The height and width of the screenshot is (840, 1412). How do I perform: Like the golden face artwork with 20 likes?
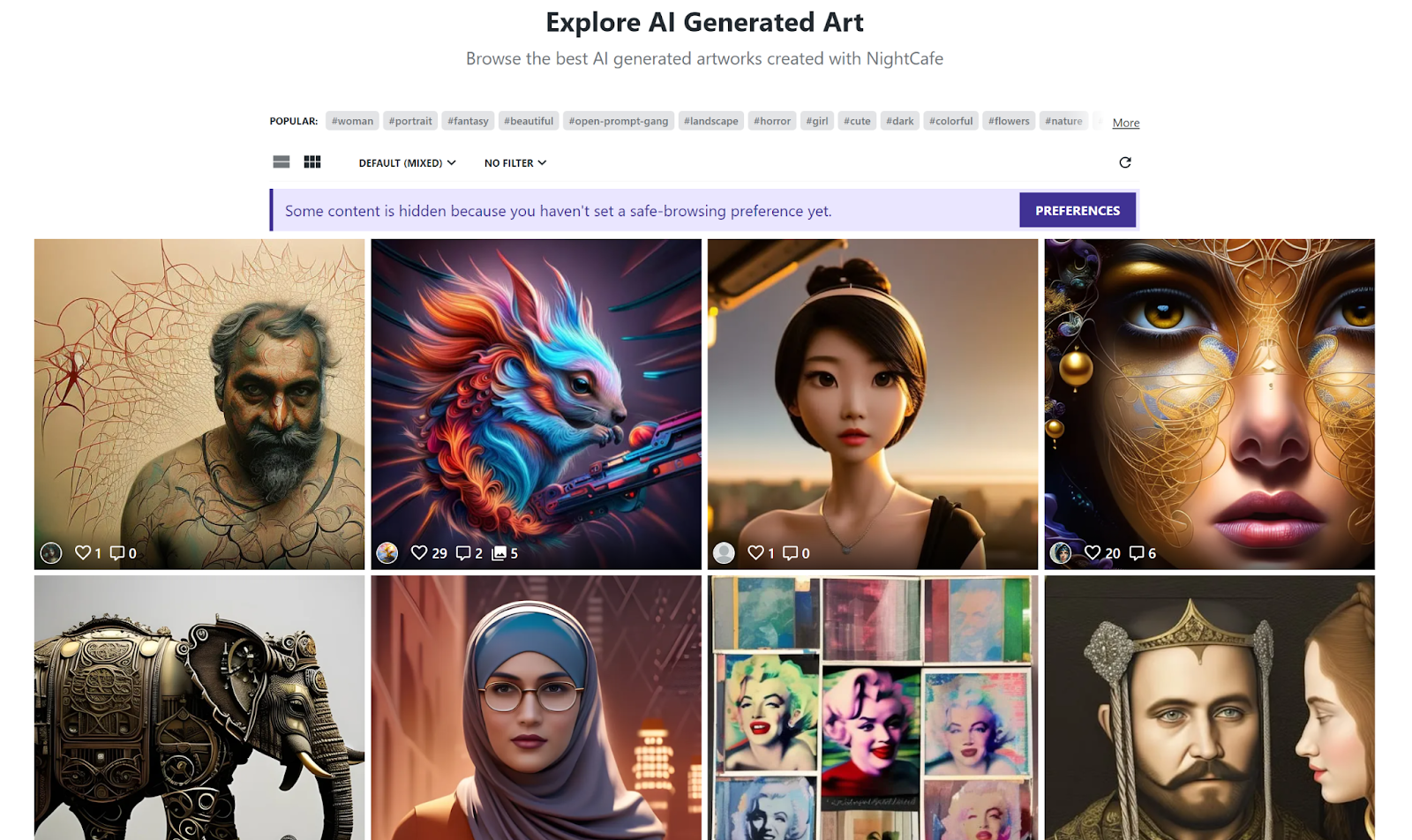(x=1093, y=552)
